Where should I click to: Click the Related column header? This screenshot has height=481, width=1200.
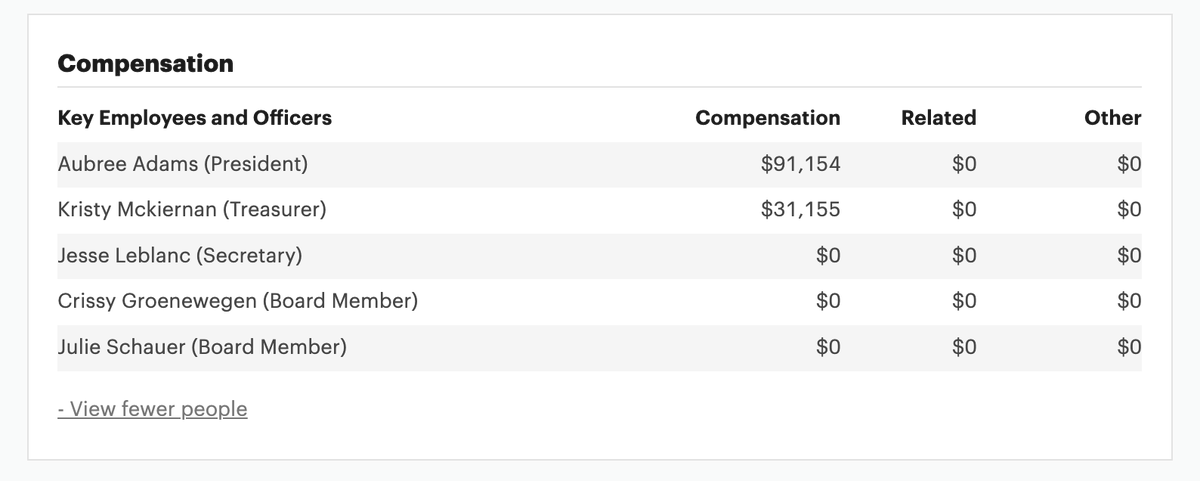coord(939,118)
